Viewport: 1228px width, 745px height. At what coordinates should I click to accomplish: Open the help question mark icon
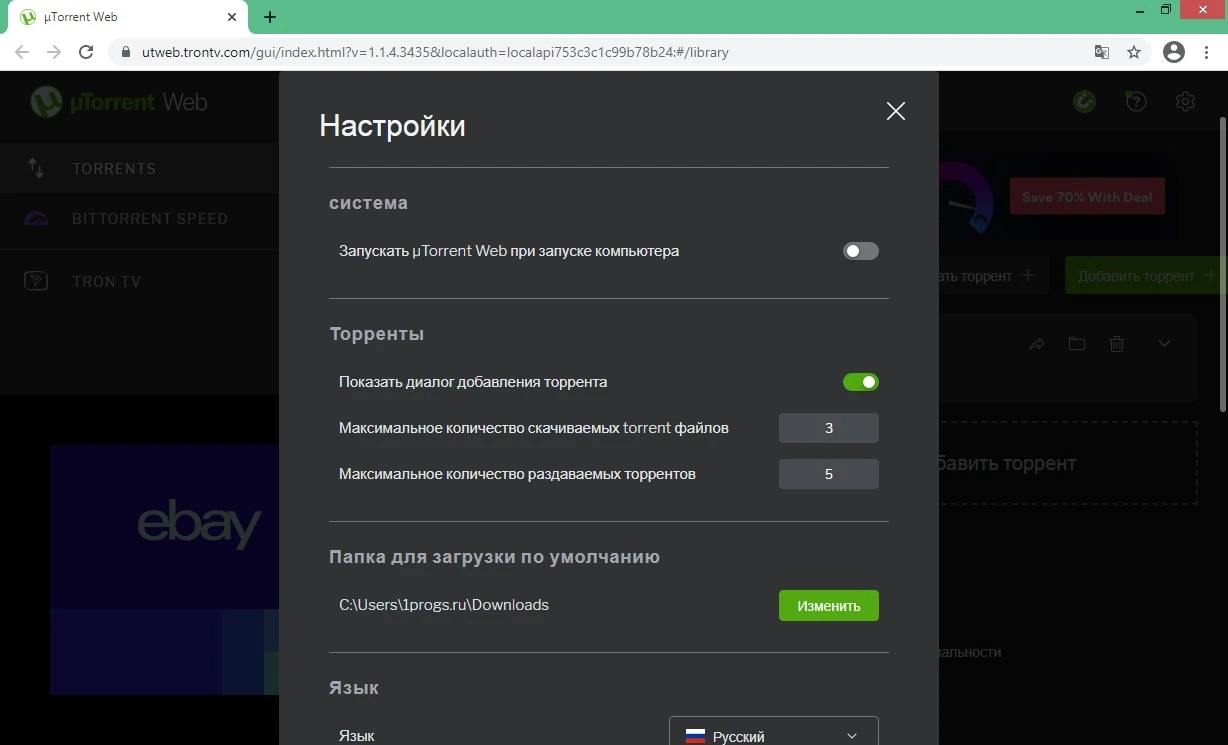[1136, 101]
